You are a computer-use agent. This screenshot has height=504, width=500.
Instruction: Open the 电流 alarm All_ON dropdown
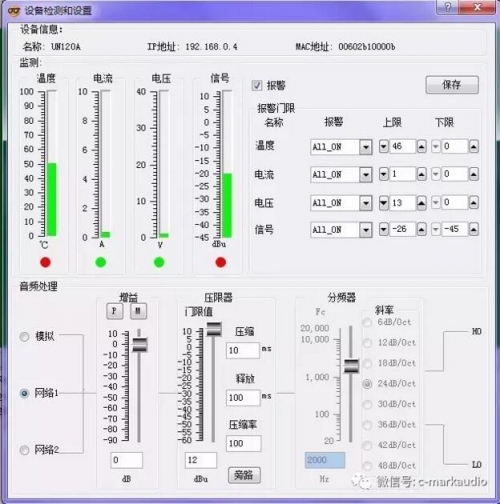coord(366,175)
